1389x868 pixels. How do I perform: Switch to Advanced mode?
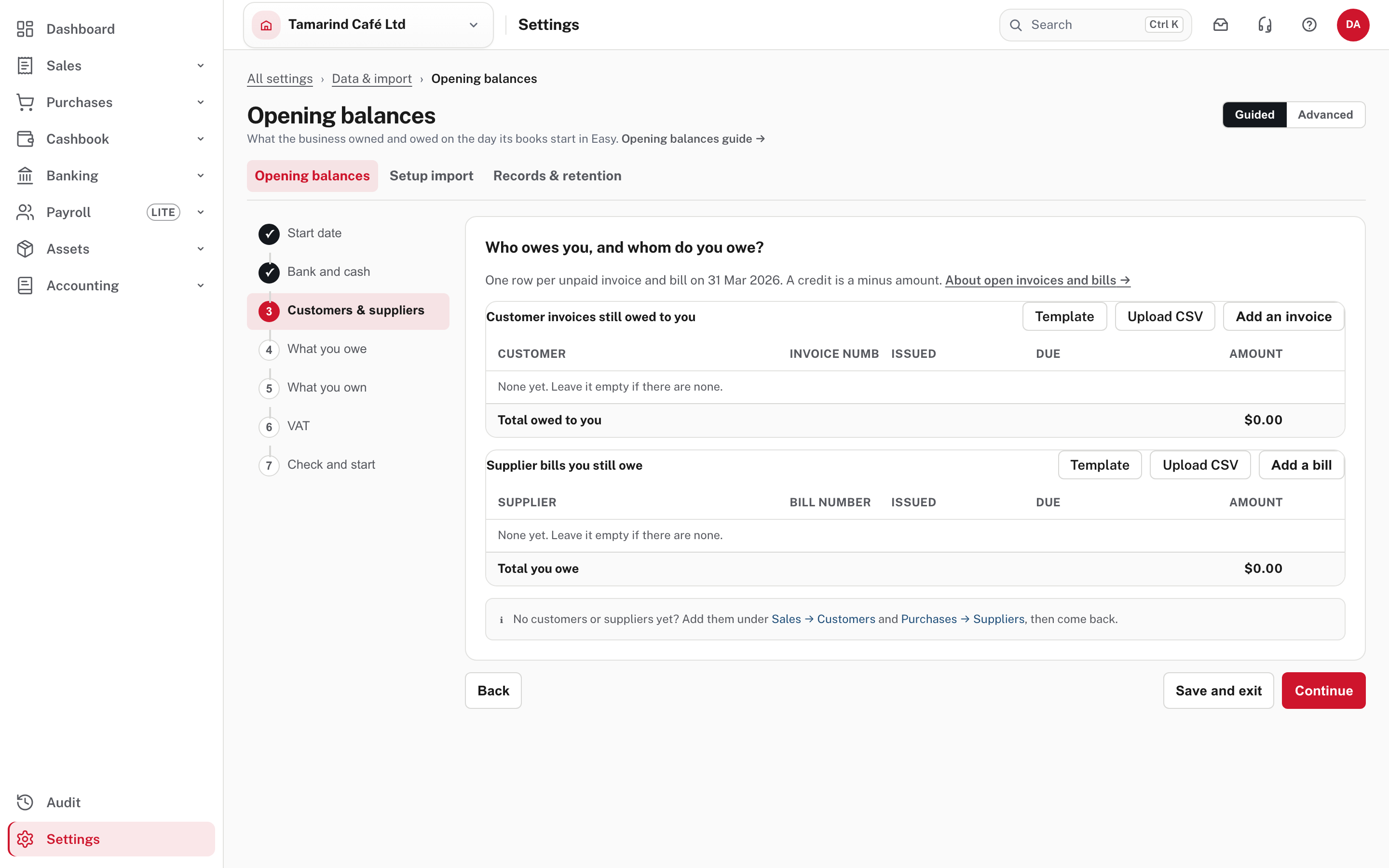pyautogui.click(x=1325, y=115)
